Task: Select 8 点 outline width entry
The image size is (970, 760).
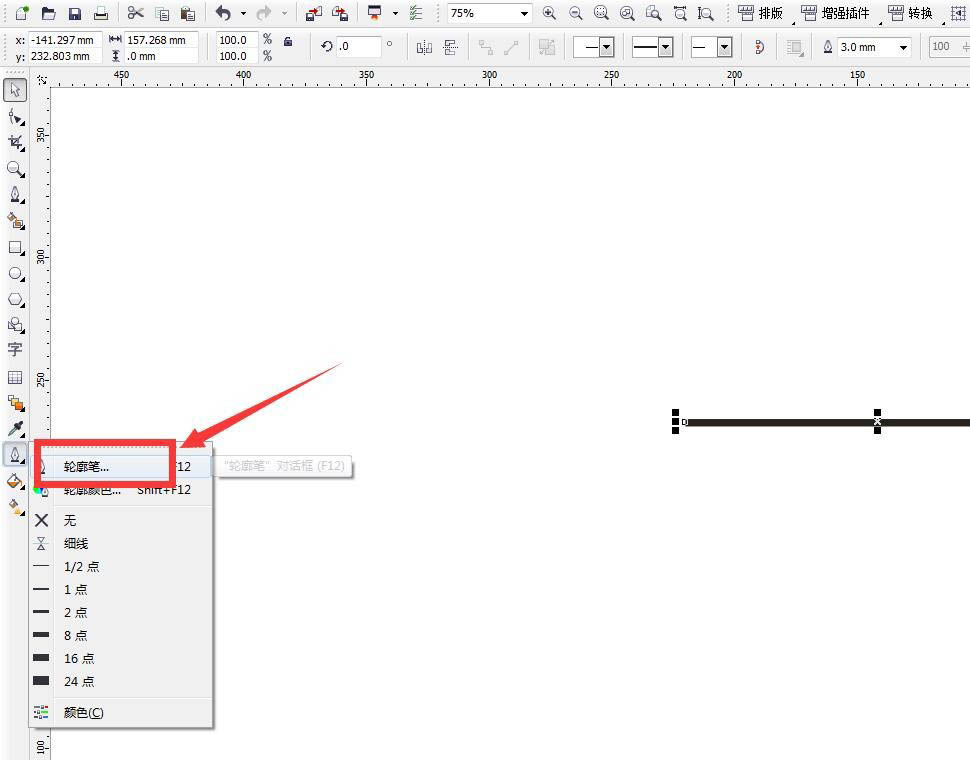Action: click(75, 635)
